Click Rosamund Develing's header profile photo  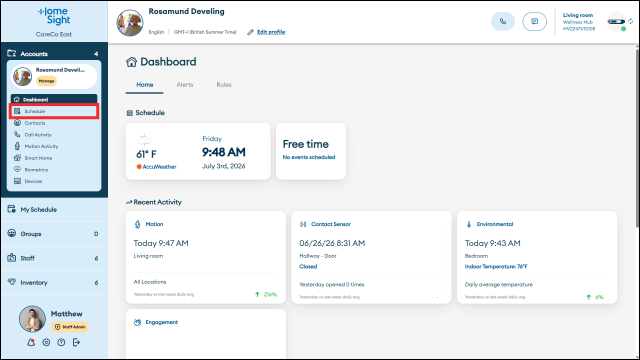click(130, 23)
